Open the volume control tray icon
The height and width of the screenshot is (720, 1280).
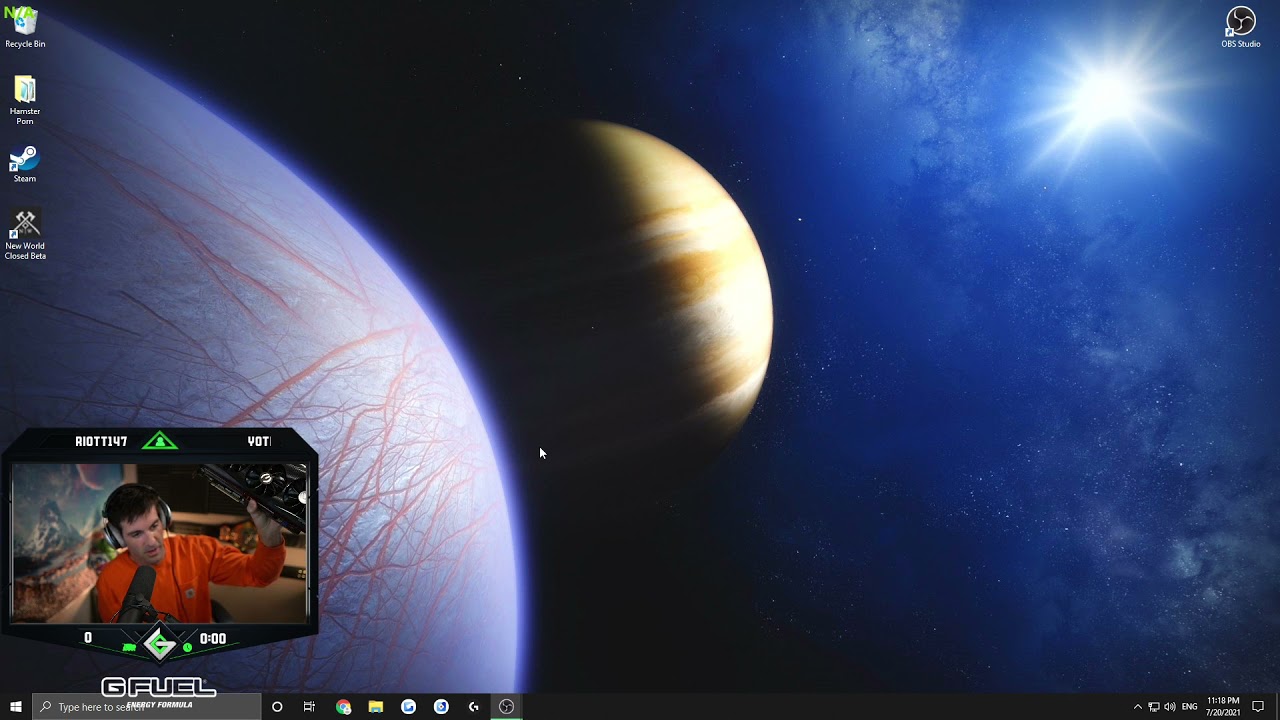(1170, 707)
